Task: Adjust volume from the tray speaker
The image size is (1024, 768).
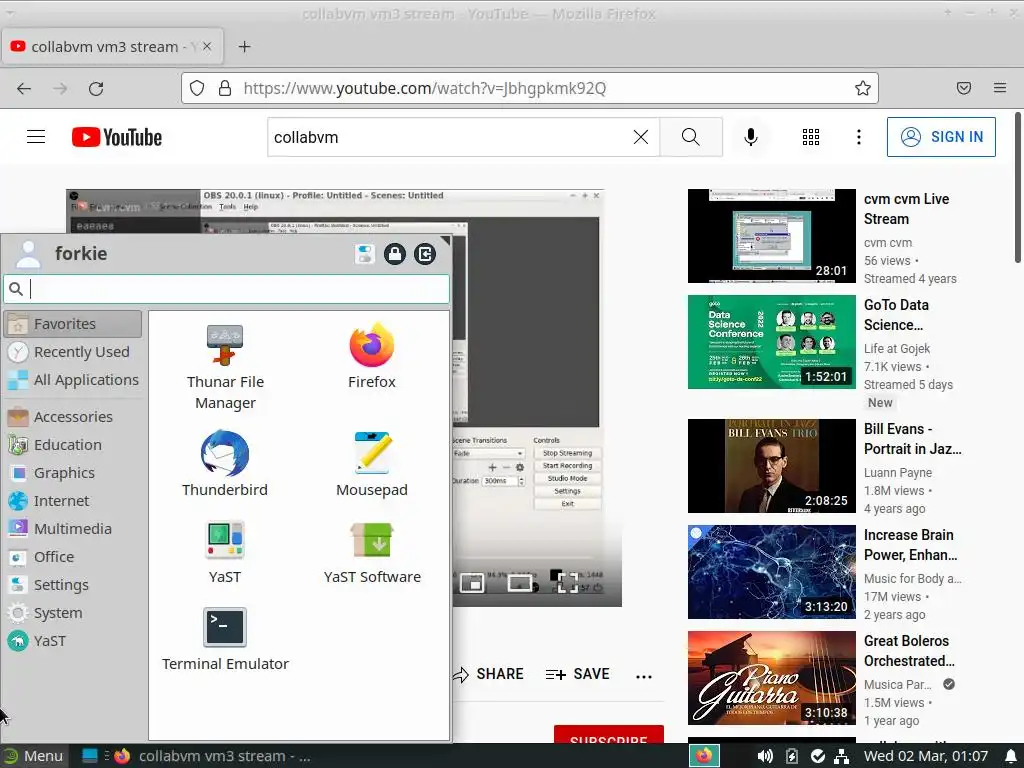Action: [764, 756]
